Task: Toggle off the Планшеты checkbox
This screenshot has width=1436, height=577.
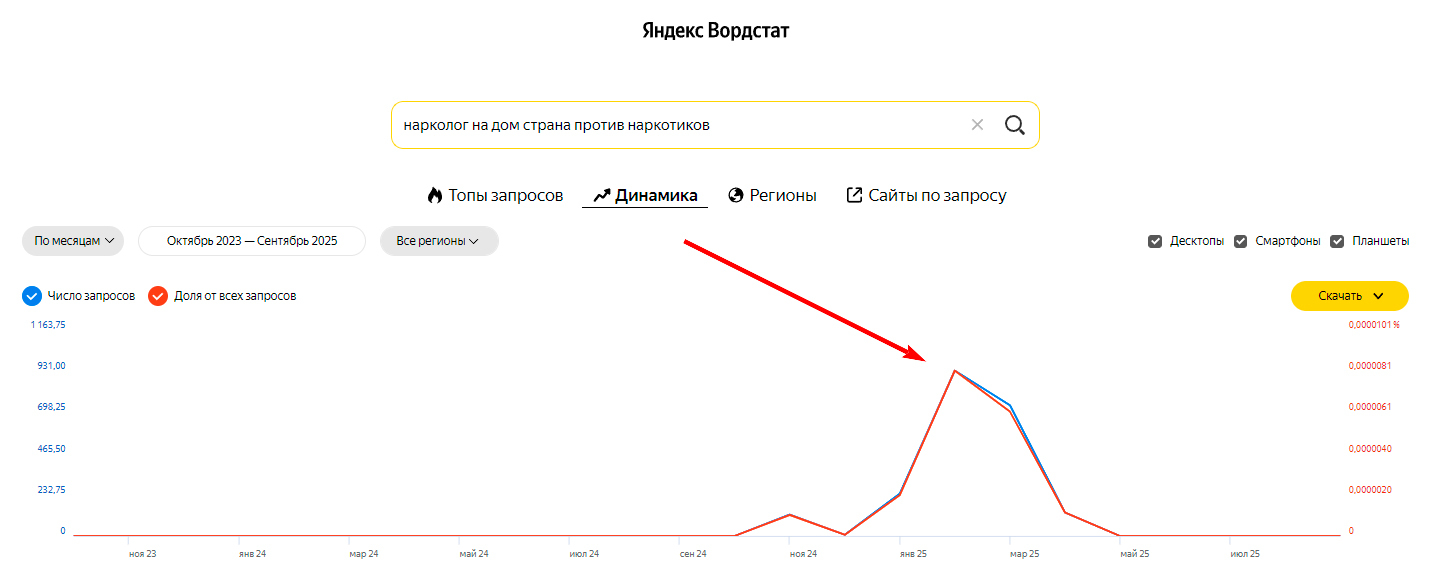Action: pyautogui.click(x=1338, y=240)
